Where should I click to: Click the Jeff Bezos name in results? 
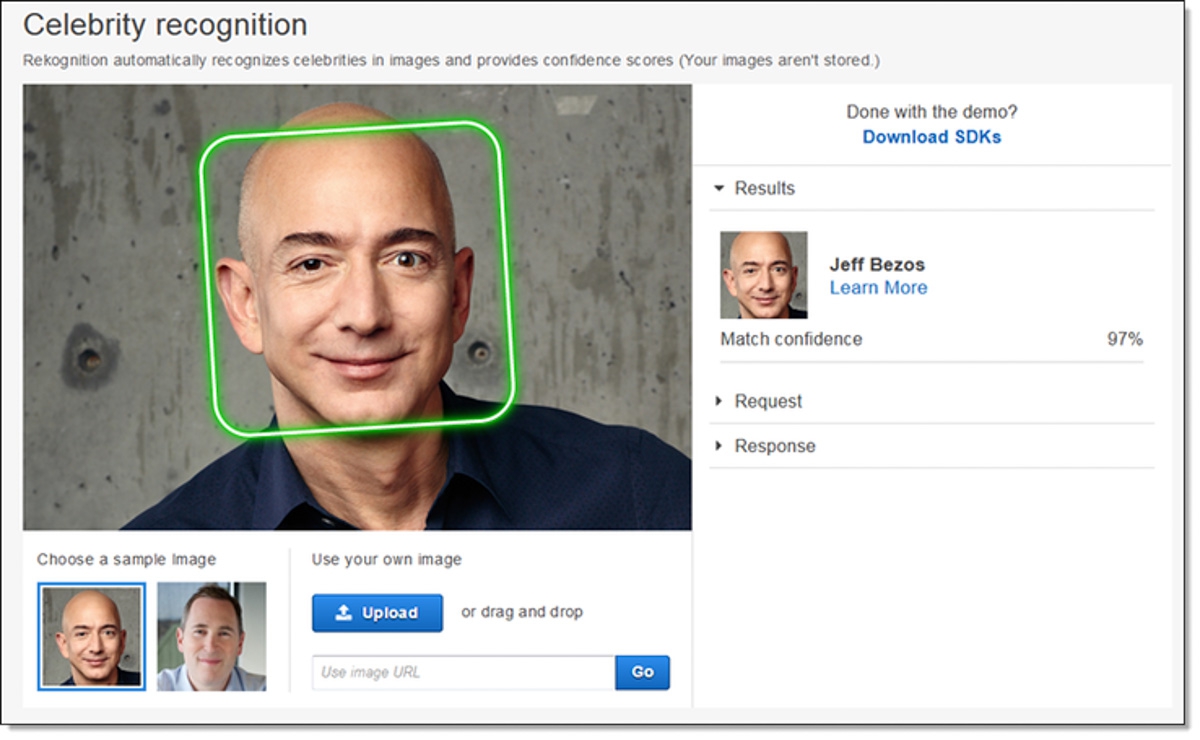pos(877,265)
